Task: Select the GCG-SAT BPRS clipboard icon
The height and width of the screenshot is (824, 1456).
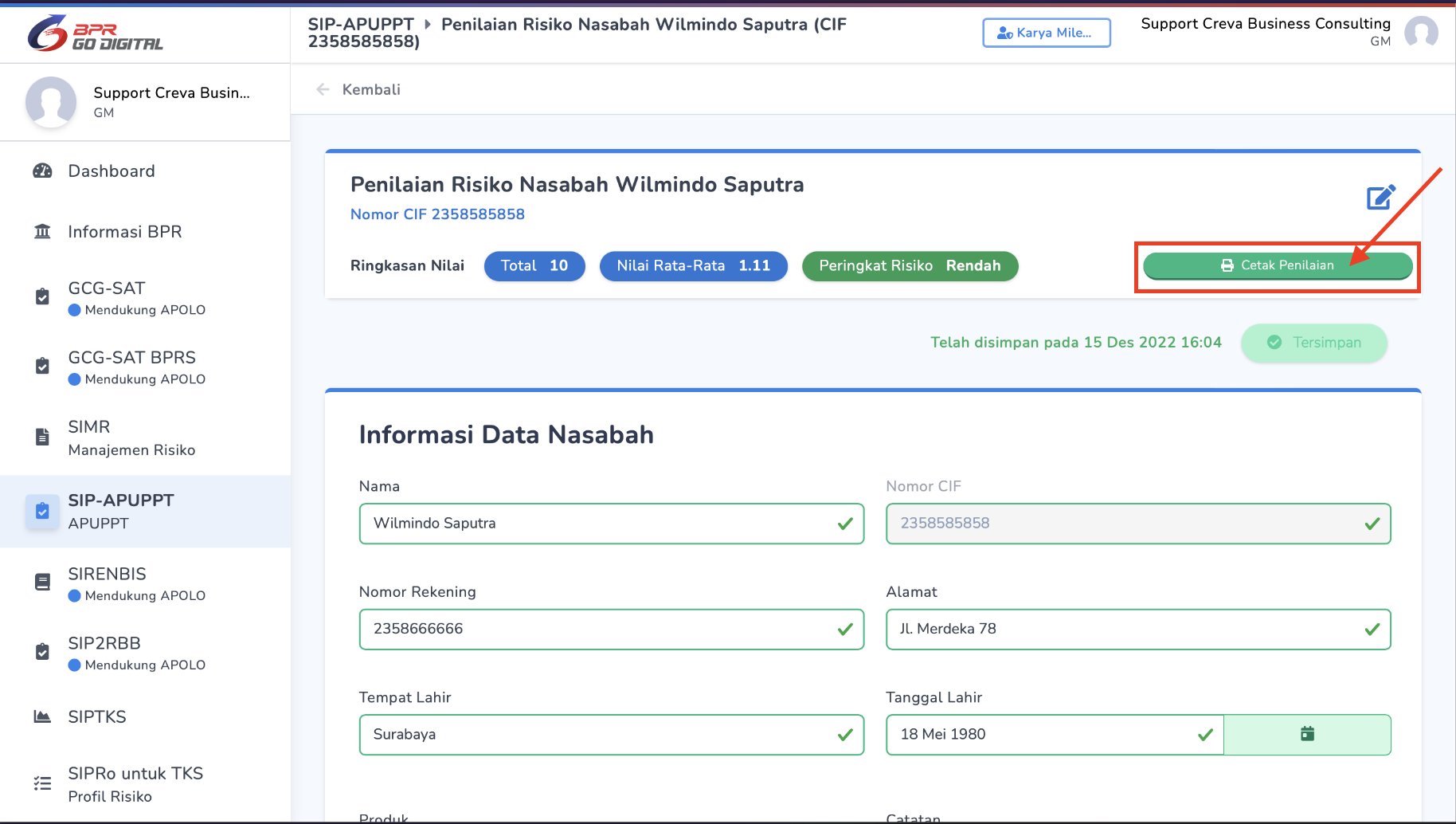Action: (42, 366)
